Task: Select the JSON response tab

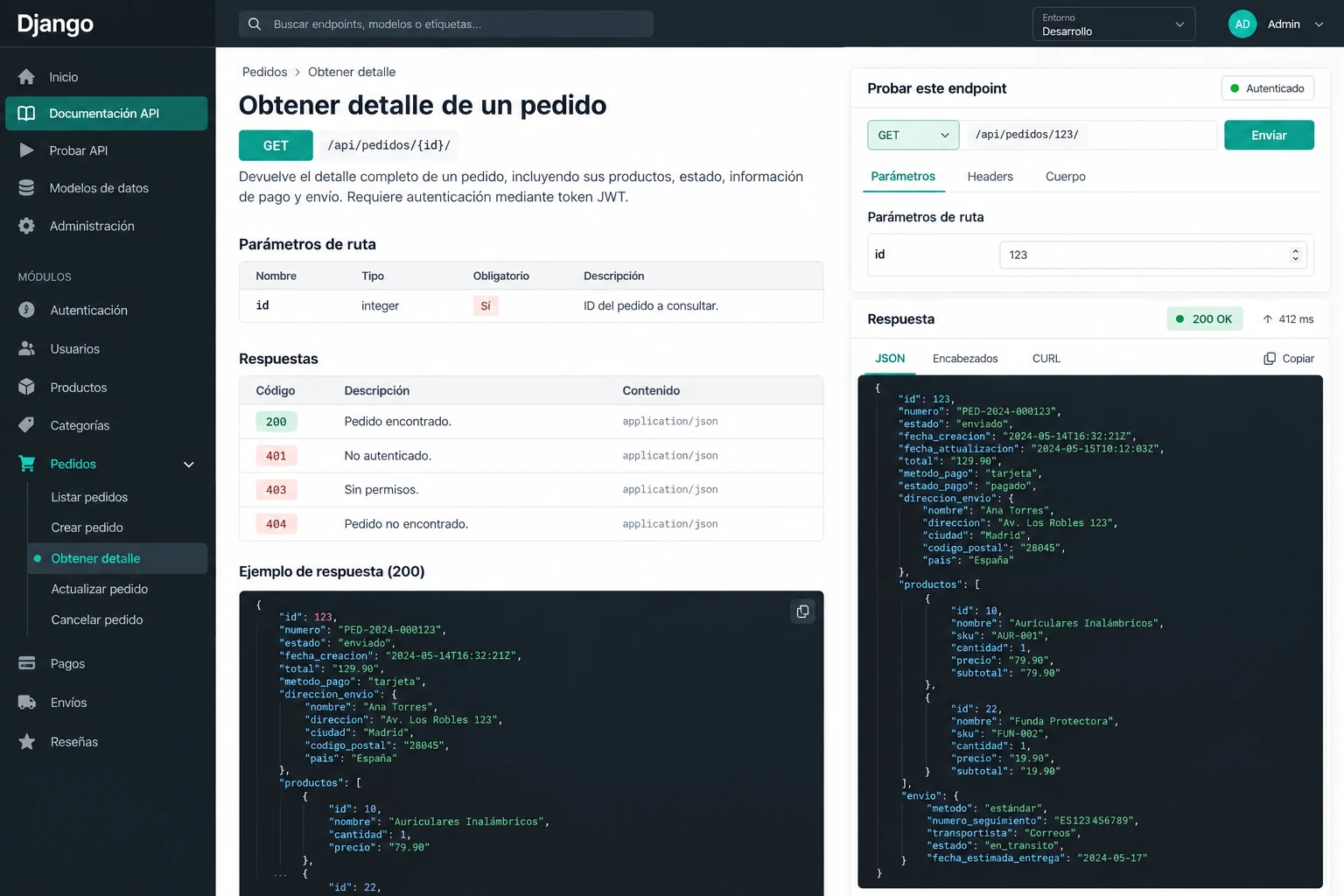Action: point(891,359)
